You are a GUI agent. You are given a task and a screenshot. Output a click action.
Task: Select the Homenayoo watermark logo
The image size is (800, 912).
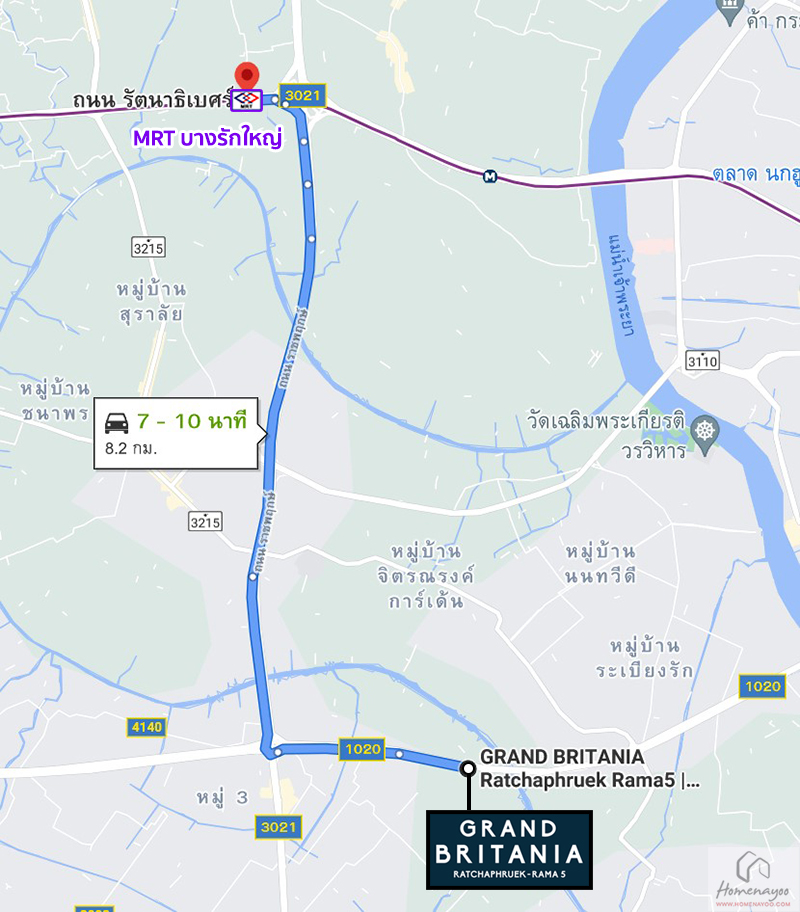click(x=752, y=880)
